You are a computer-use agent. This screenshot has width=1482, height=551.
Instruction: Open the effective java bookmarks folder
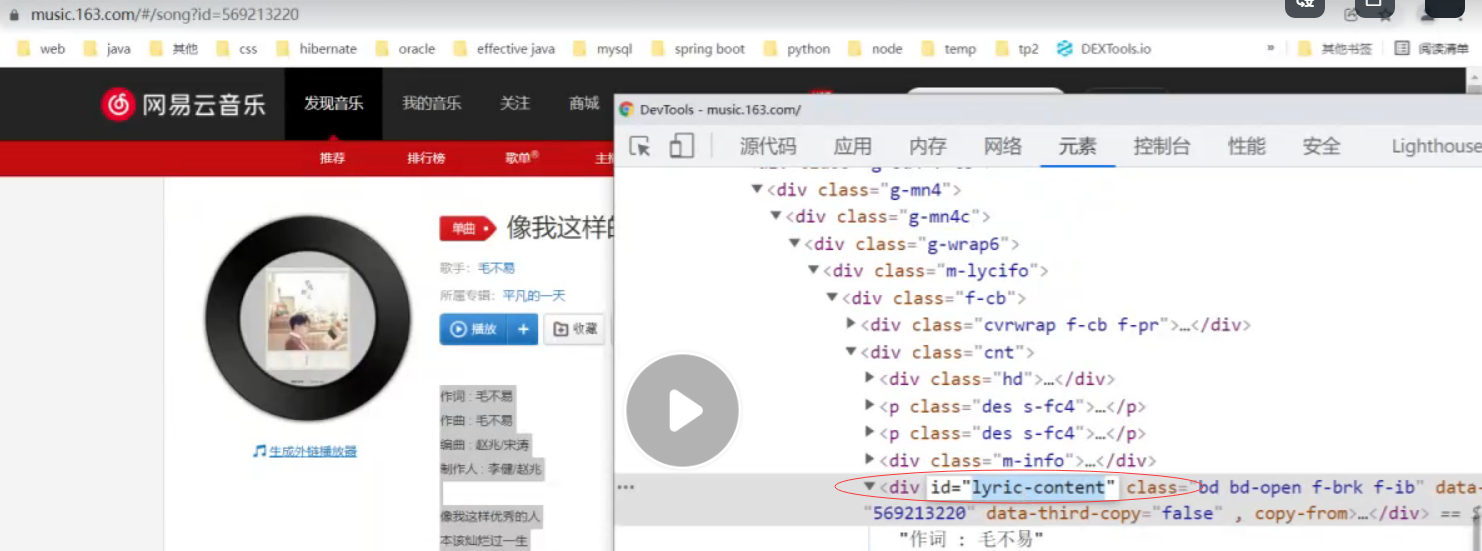(504, 48)
